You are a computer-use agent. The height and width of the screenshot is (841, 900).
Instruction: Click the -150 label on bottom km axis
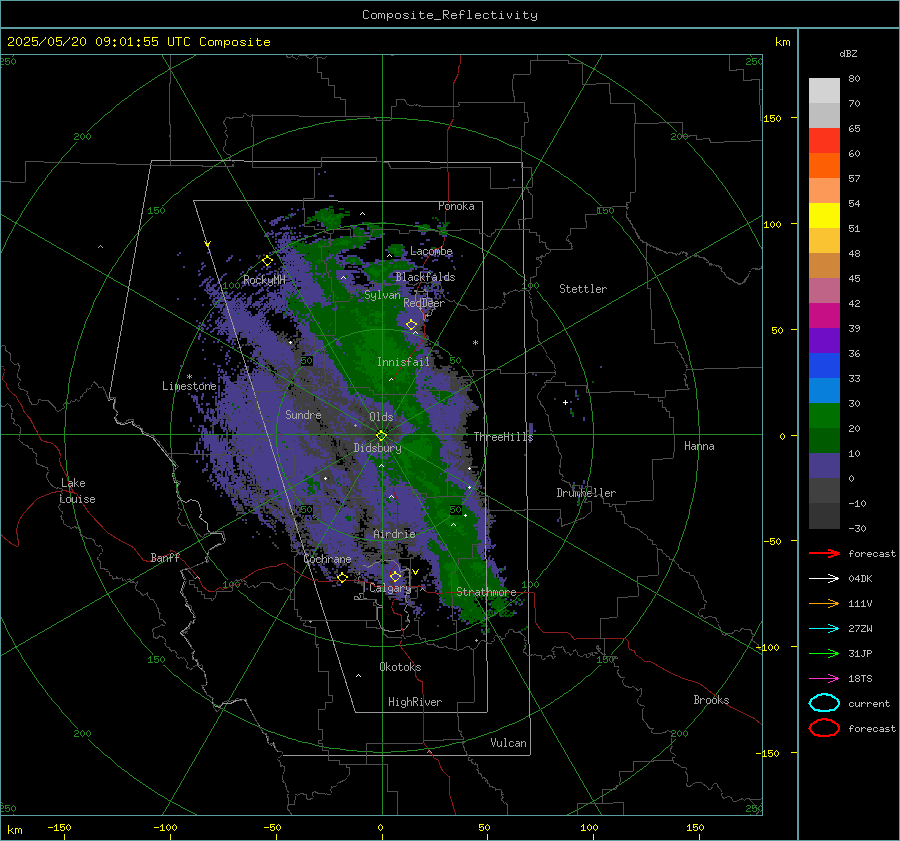pos(59,827)
